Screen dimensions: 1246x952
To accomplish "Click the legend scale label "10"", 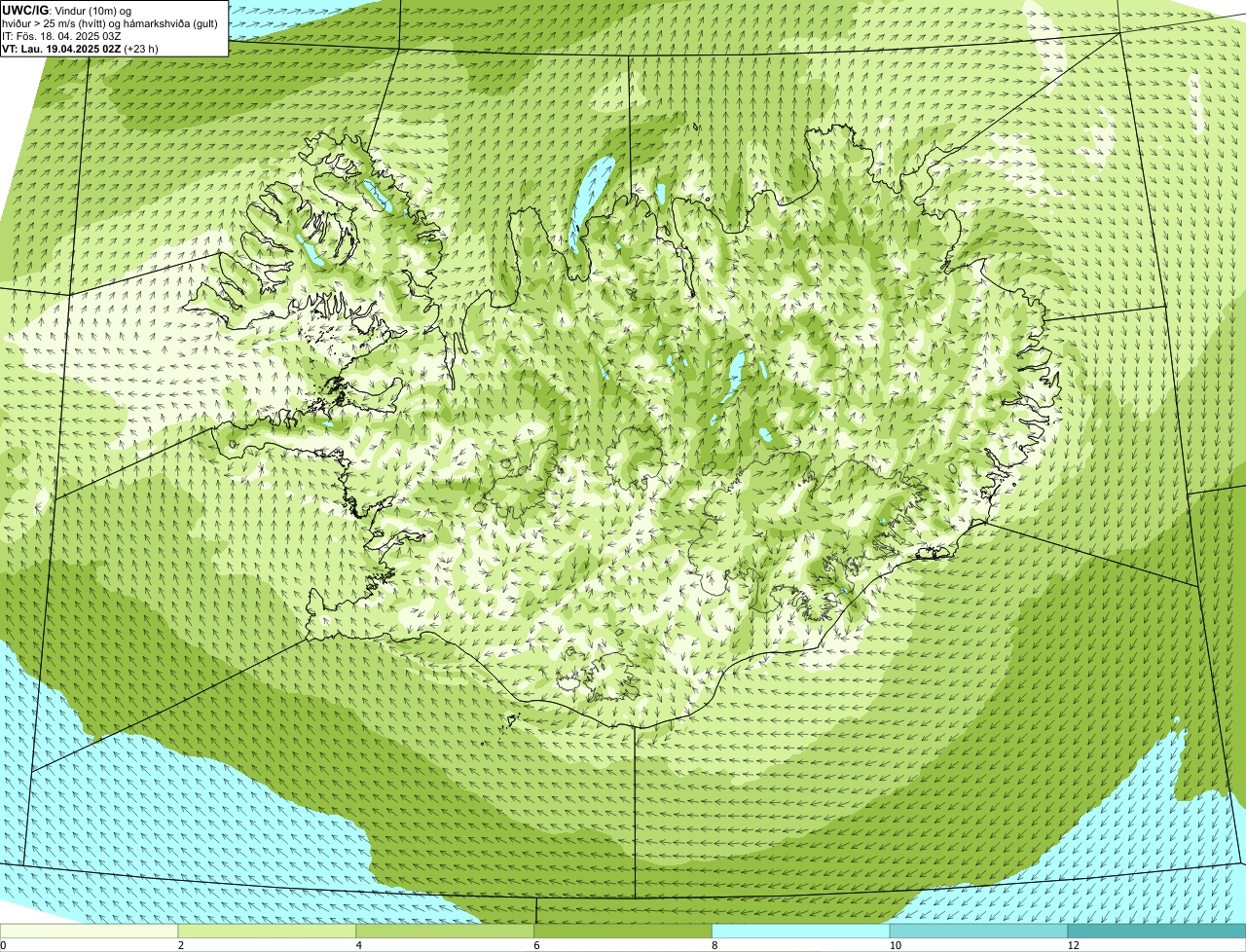I will point(895,945).
